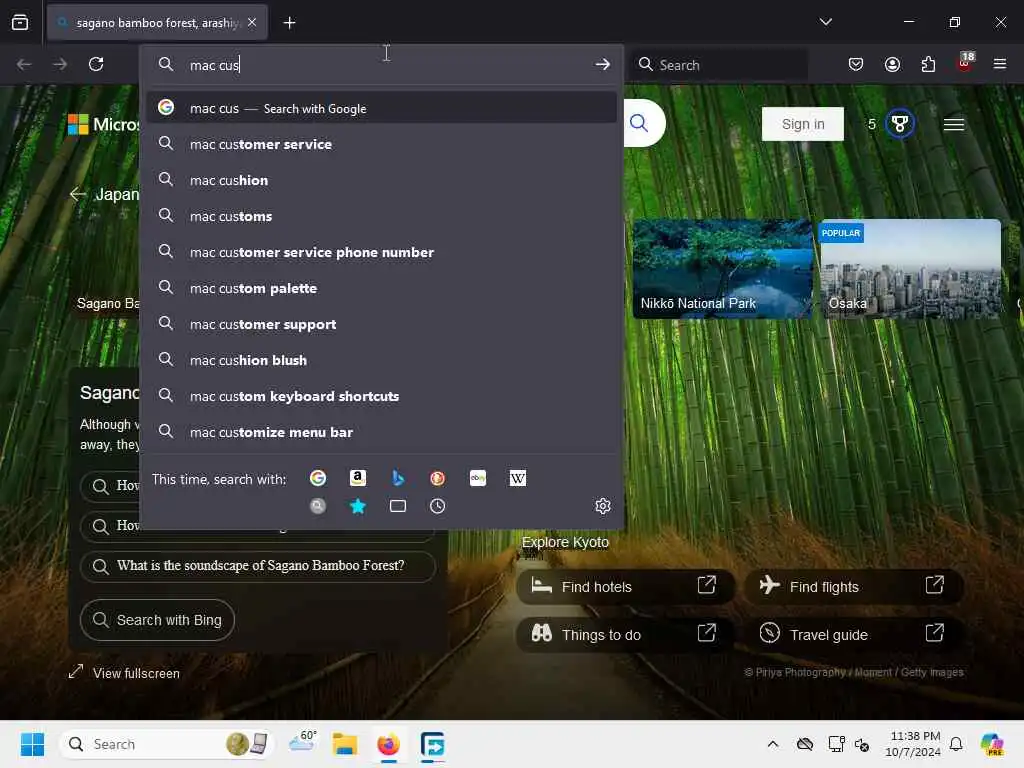The height and width of the screenshot is (768, 1024).
Task: Click the Firefox icon in the taskbar
Action: tap(389, 744)
